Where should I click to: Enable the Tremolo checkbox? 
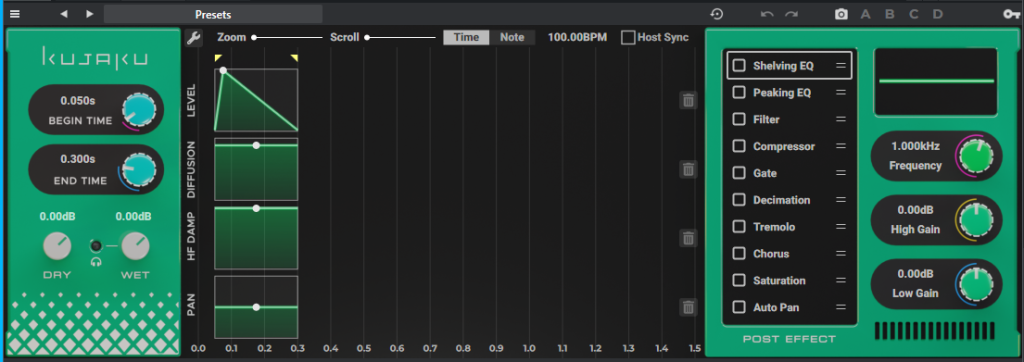point(739,226)
